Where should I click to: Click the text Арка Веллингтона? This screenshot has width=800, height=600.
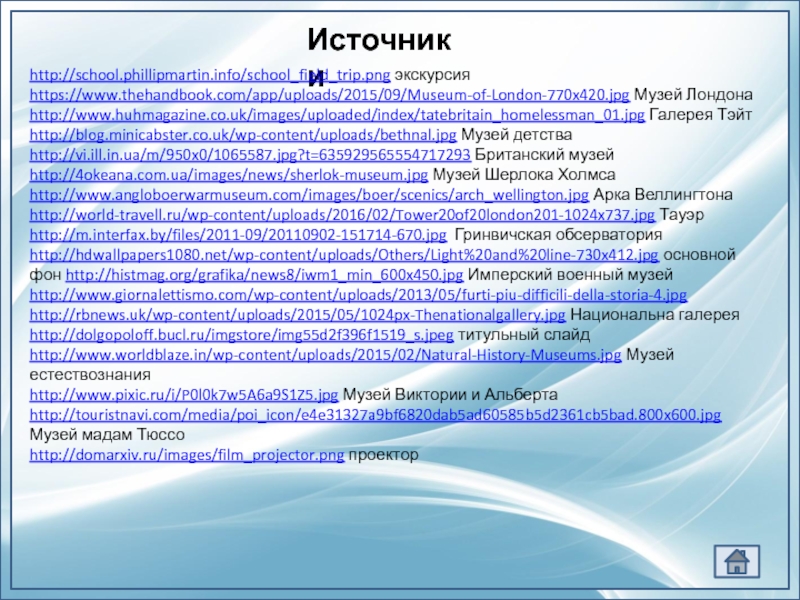click(663, 194)
